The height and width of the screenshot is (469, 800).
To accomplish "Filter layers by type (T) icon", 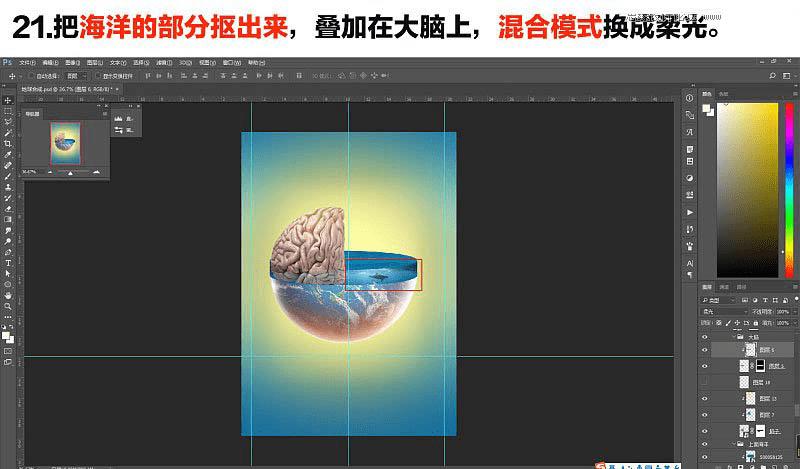I will pos(765,300).
